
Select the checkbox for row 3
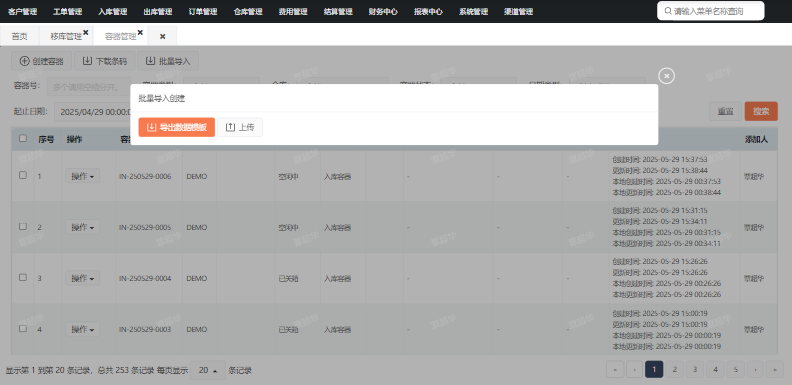(23, 277)
